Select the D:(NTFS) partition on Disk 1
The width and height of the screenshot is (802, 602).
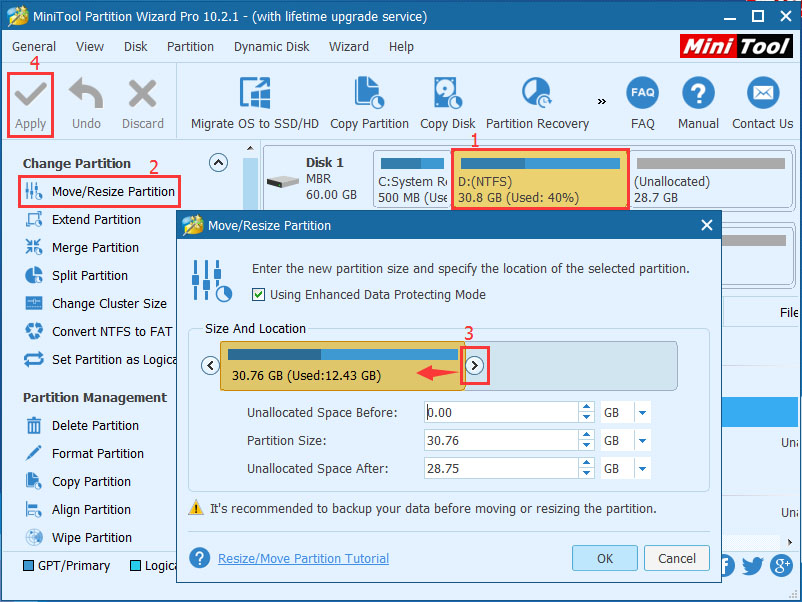(x=540, y=179)
